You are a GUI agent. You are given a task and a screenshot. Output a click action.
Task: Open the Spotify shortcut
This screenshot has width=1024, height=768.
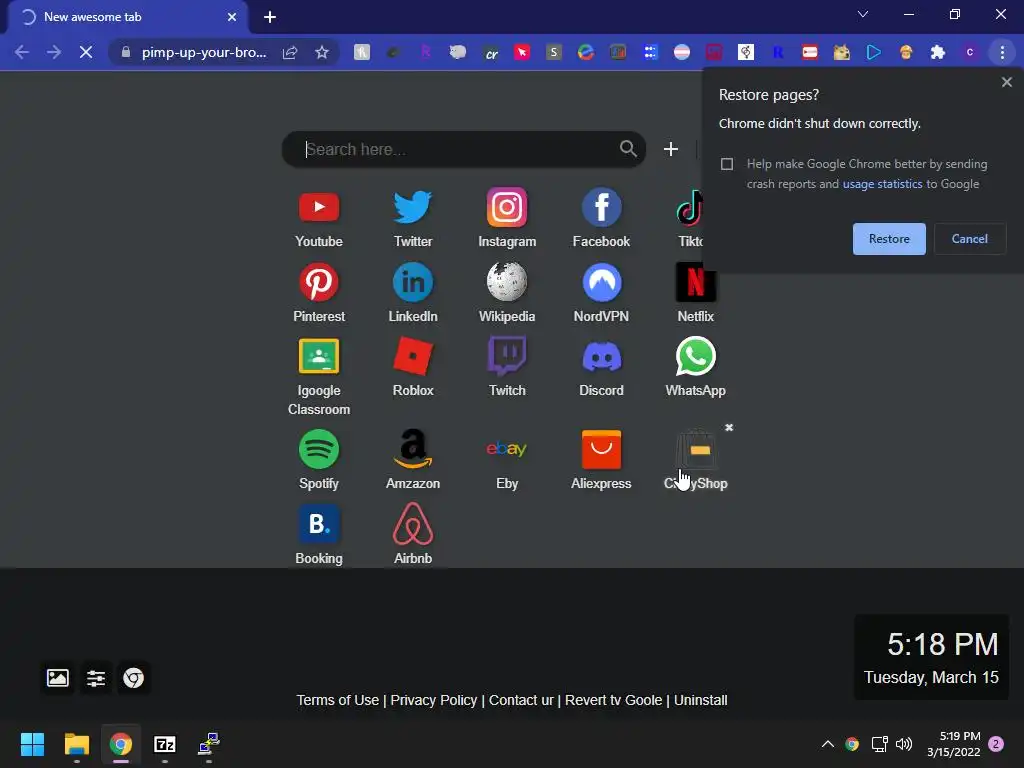319,460
